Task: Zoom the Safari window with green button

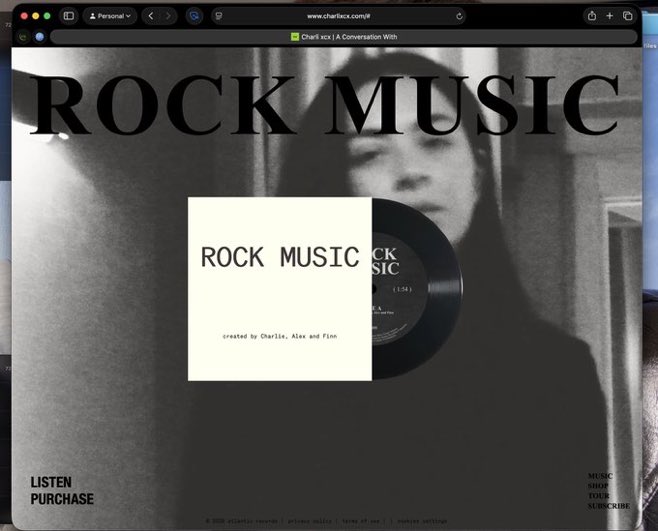Action: pos(47,16)
